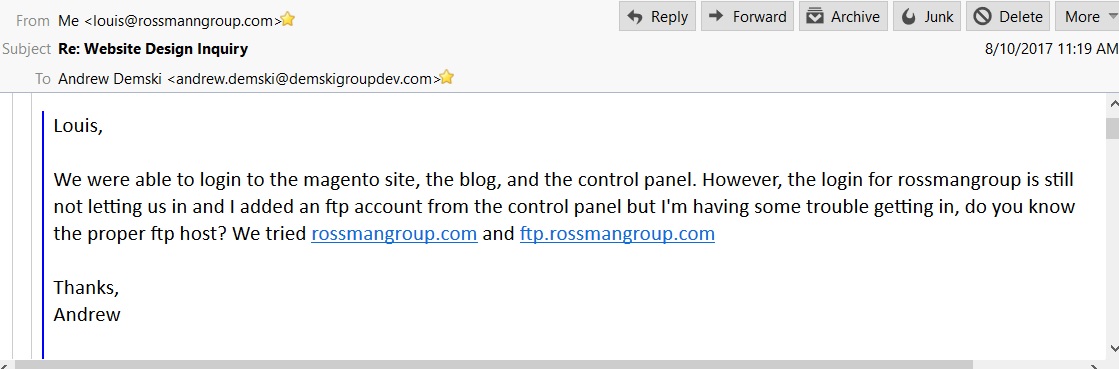The width and height of the screenshot is (1119, 369).
Task: Toggle the star beside Andrew Demski's address
Action: [x=447, y=77]
